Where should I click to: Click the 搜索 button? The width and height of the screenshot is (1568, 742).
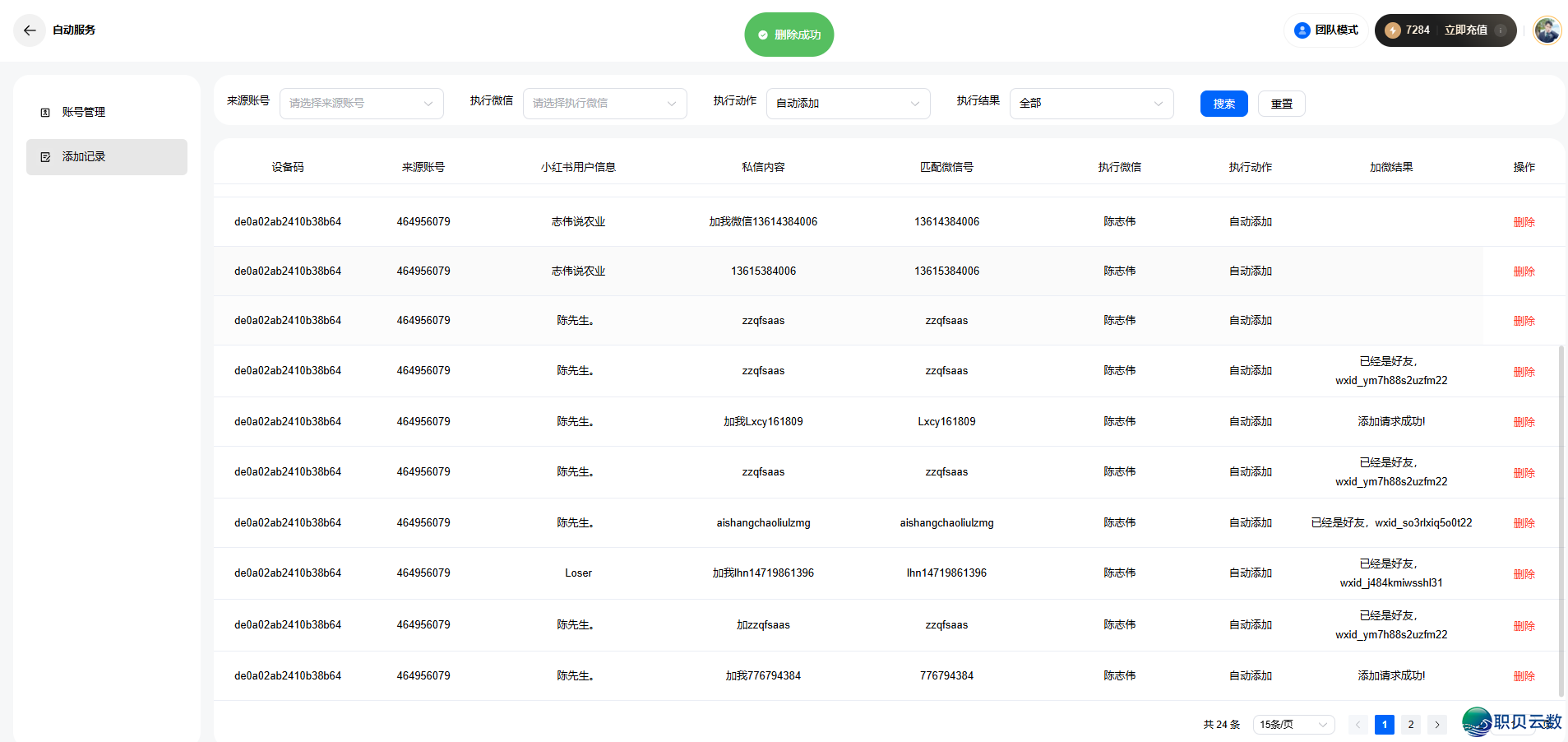tap(1223, 103)
